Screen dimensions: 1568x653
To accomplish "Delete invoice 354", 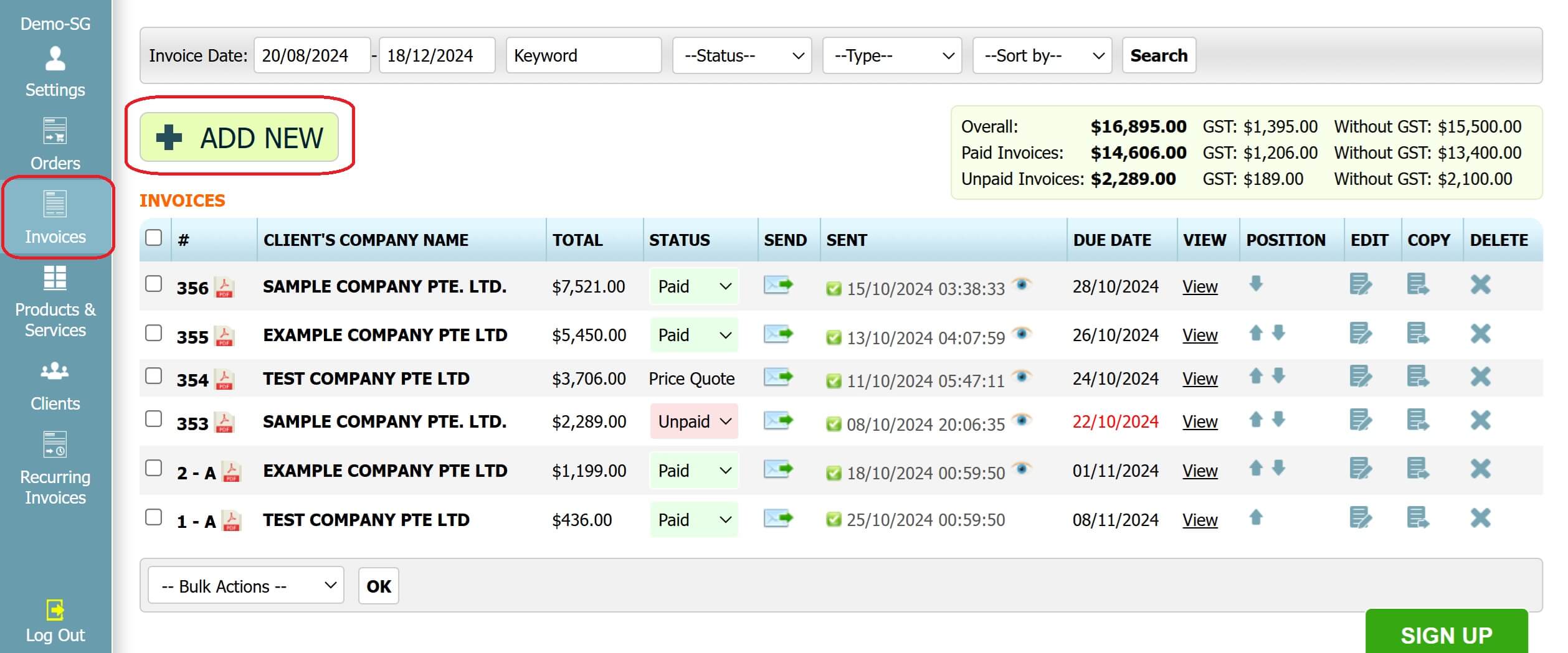I will [1481, 377].
